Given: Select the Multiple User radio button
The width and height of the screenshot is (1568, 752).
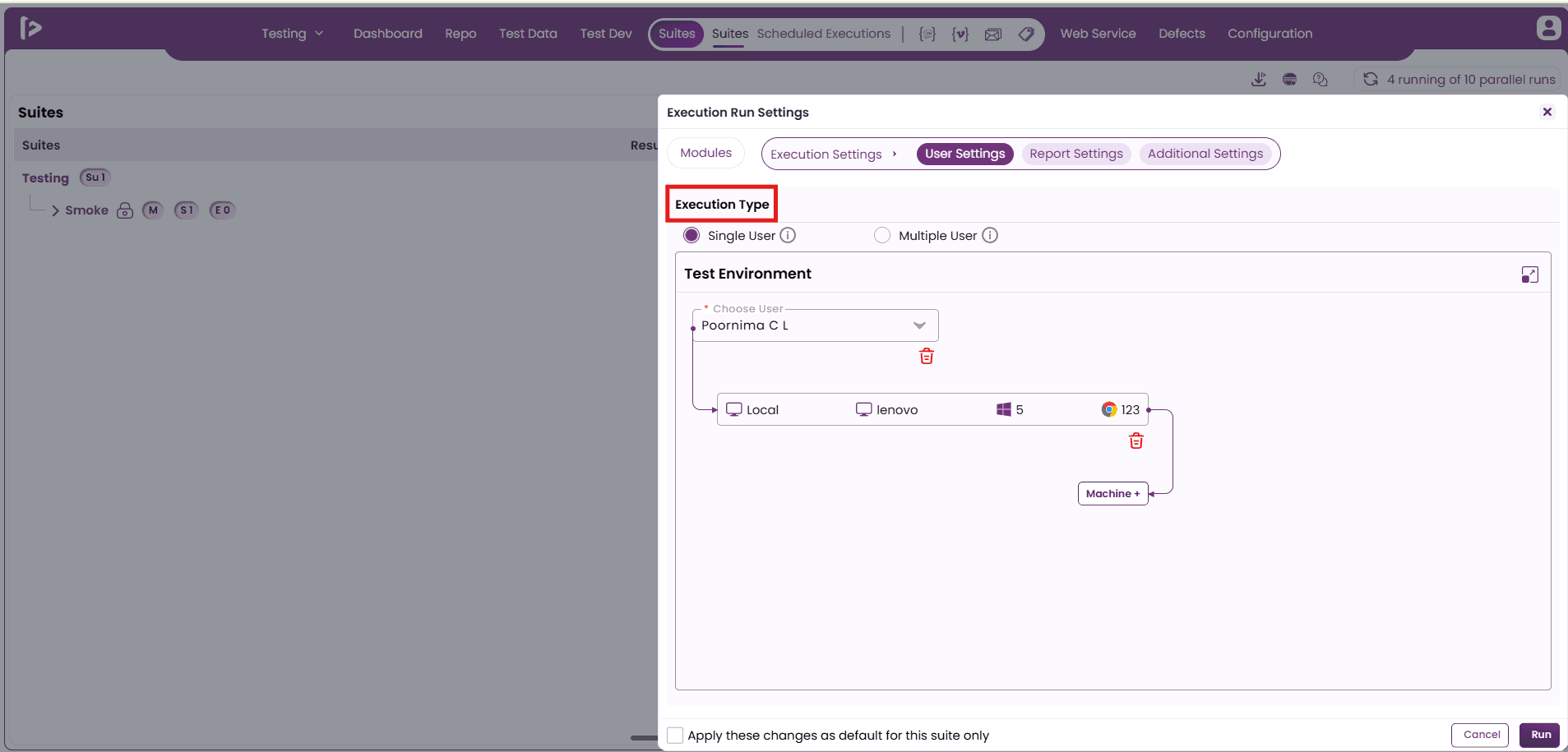Looking at the screenshot, I should (882, 235).
